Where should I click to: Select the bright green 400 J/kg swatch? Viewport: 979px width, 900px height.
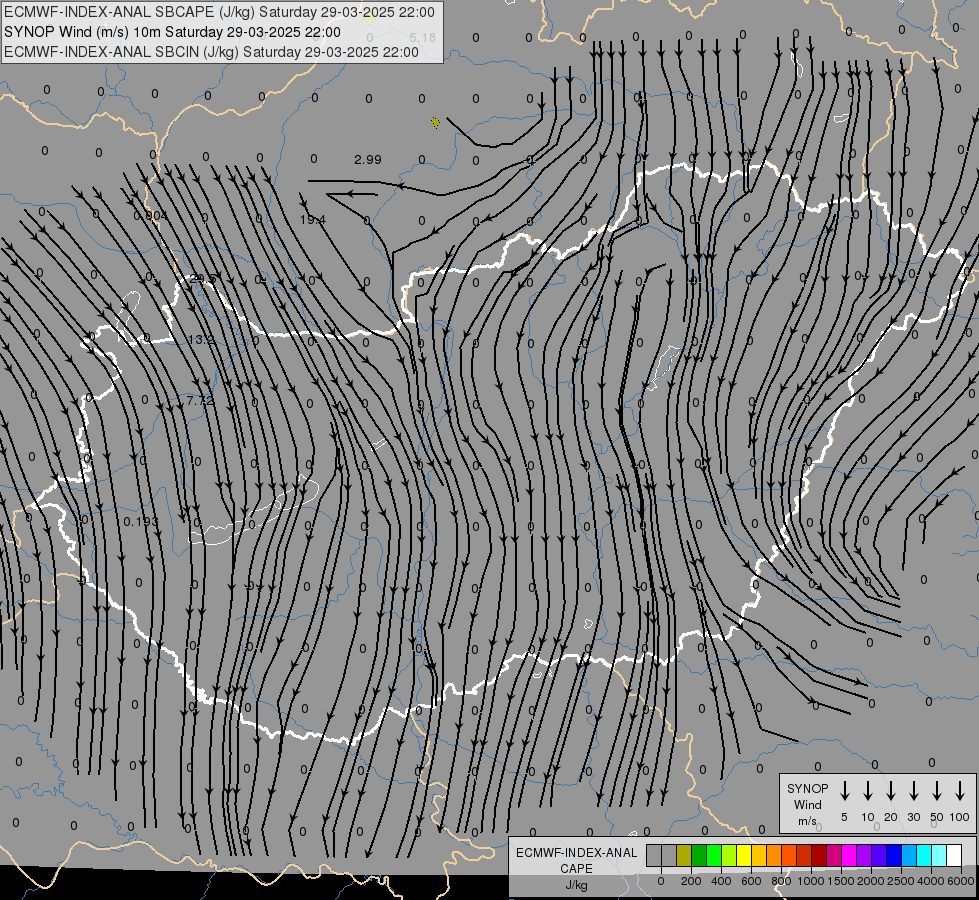pyautogui.click(x=714, y=855)
